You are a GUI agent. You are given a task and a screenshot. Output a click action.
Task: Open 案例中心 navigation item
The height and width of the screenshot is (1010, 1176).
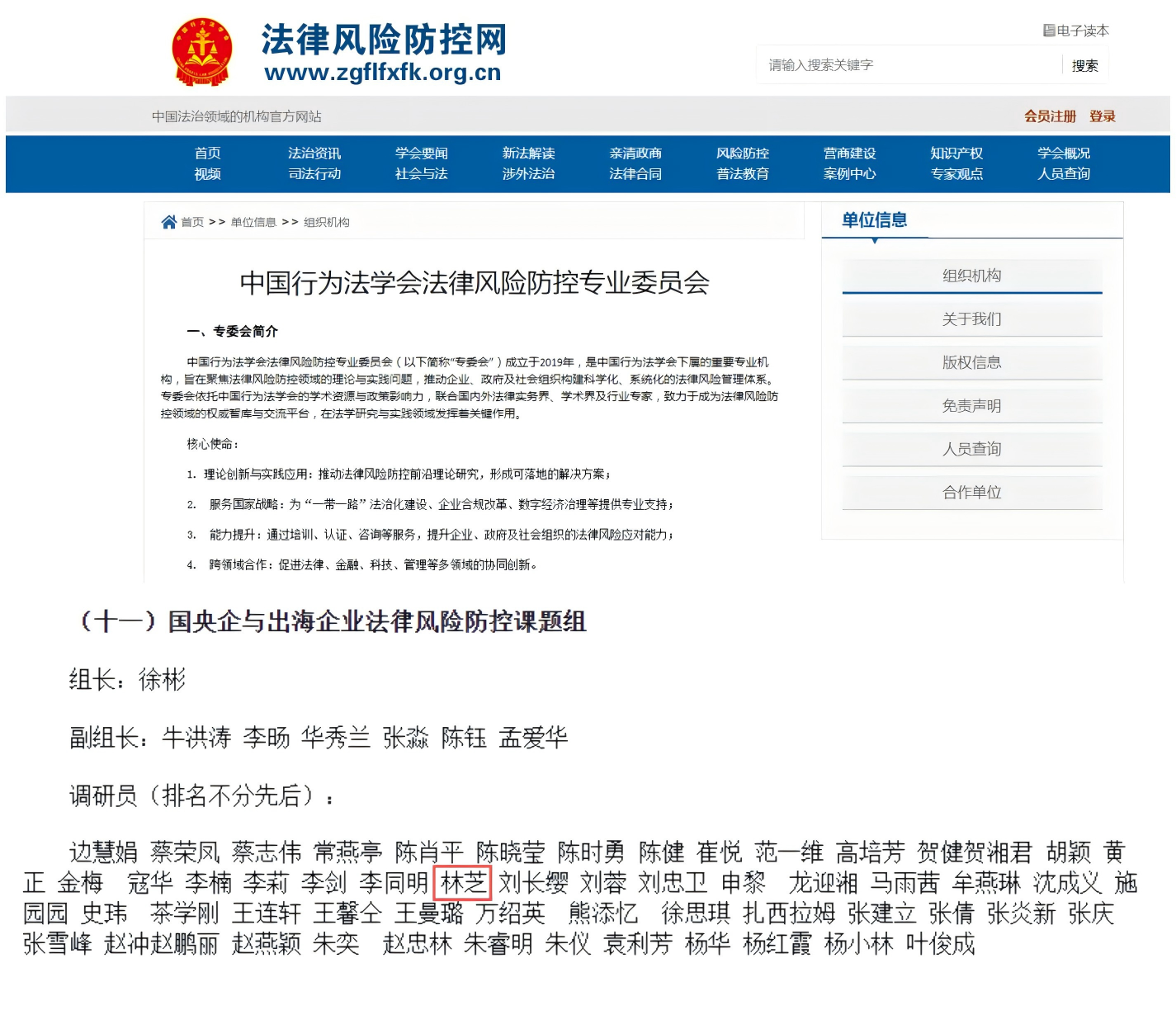(x=850, y=174)
